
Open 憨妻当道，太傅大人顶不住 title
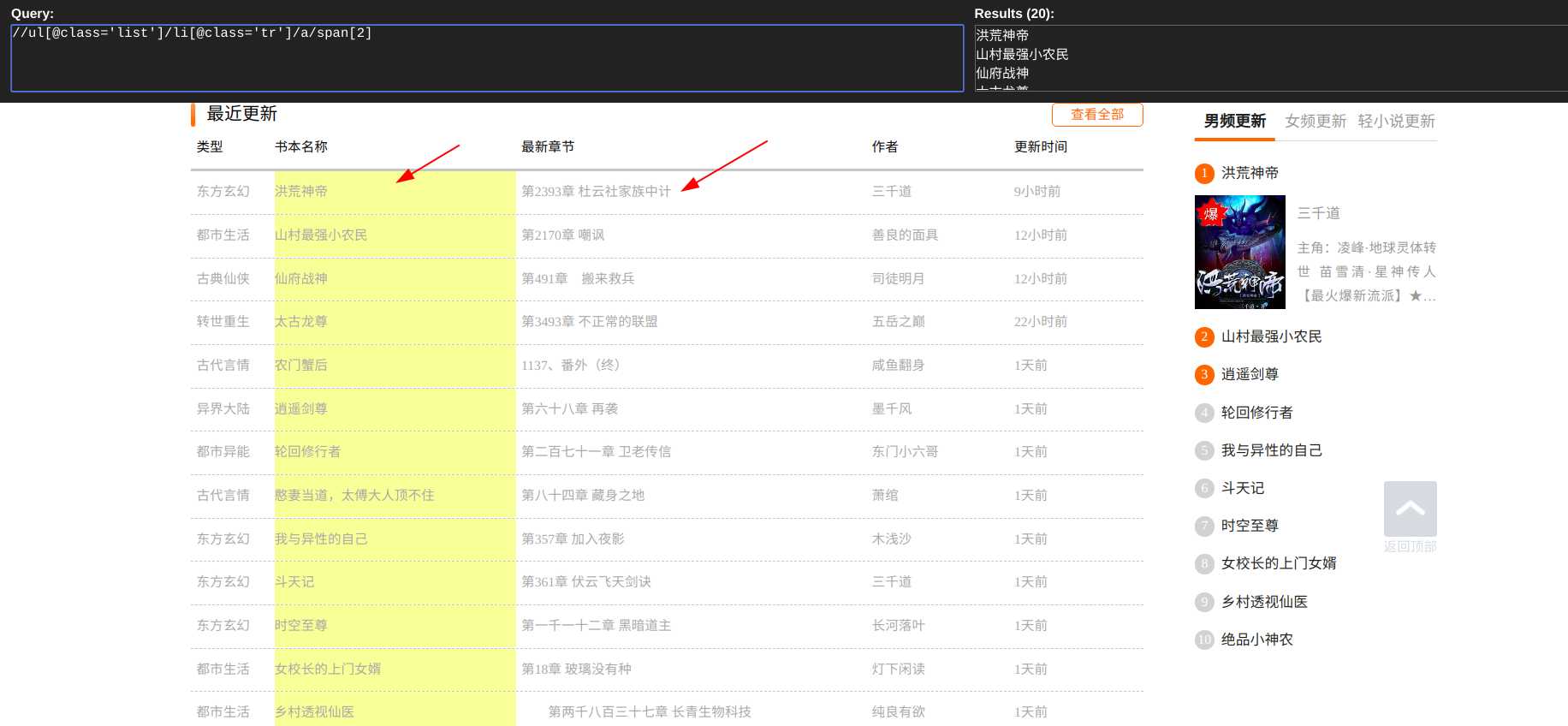click(x=354, y=495)
